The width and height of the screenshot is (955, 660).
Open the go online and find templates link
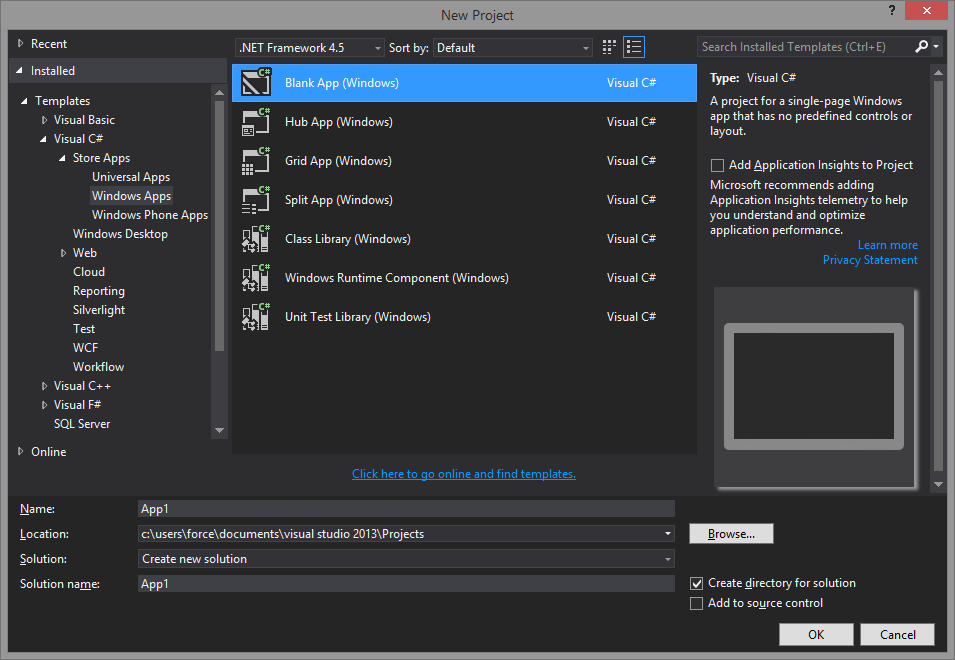pyautogui.click(x=463, y=473)
